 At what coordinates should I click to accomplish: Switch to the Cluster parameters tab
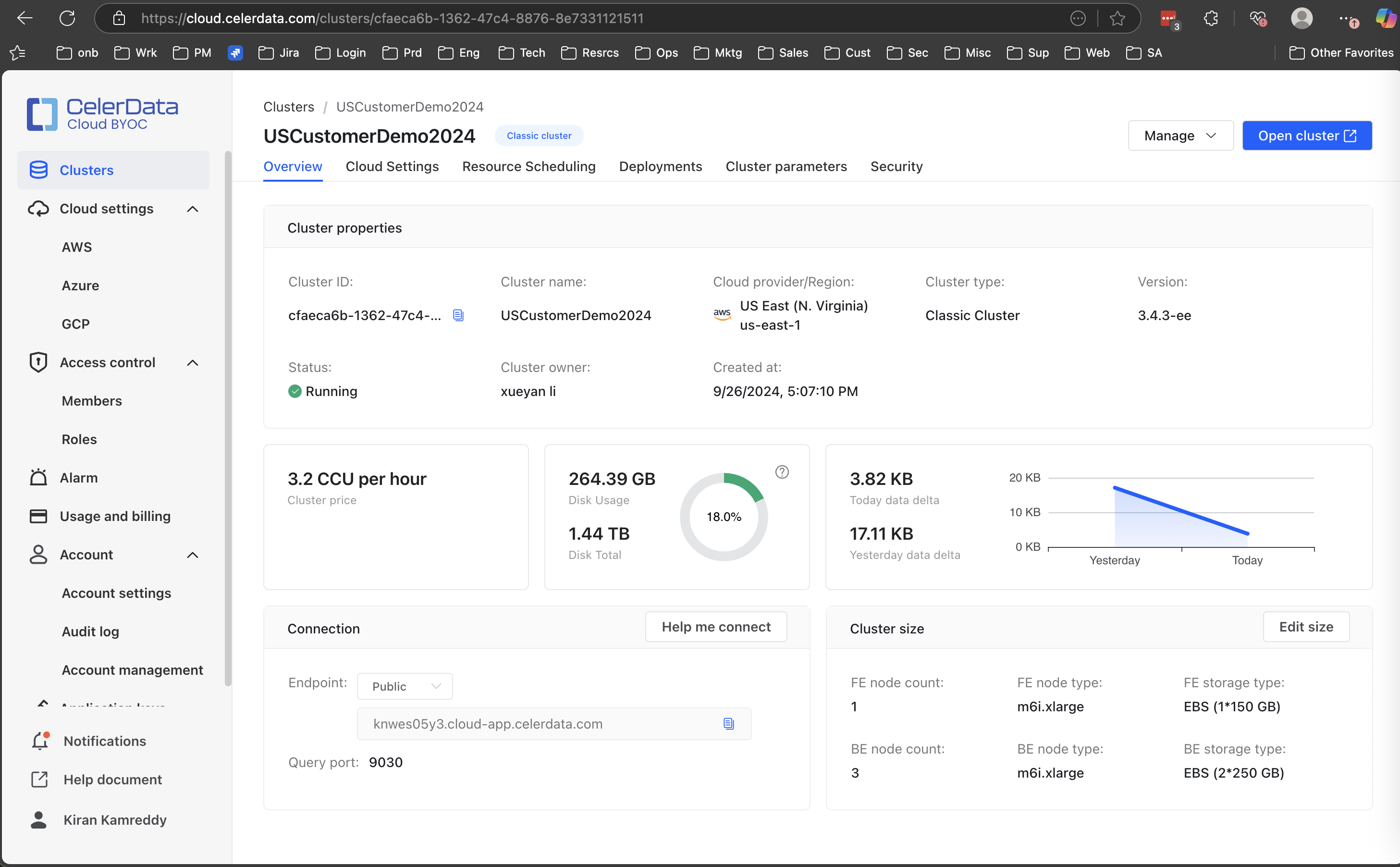[786, 166]
